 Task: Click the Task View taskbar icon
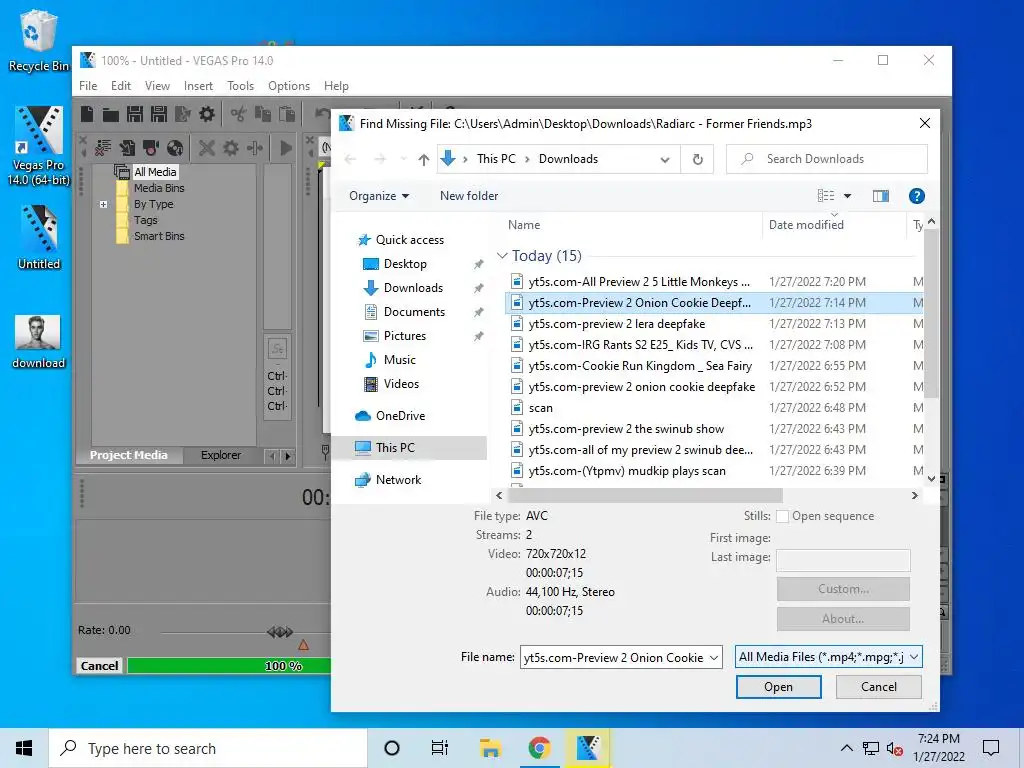(x=440, y=748)
